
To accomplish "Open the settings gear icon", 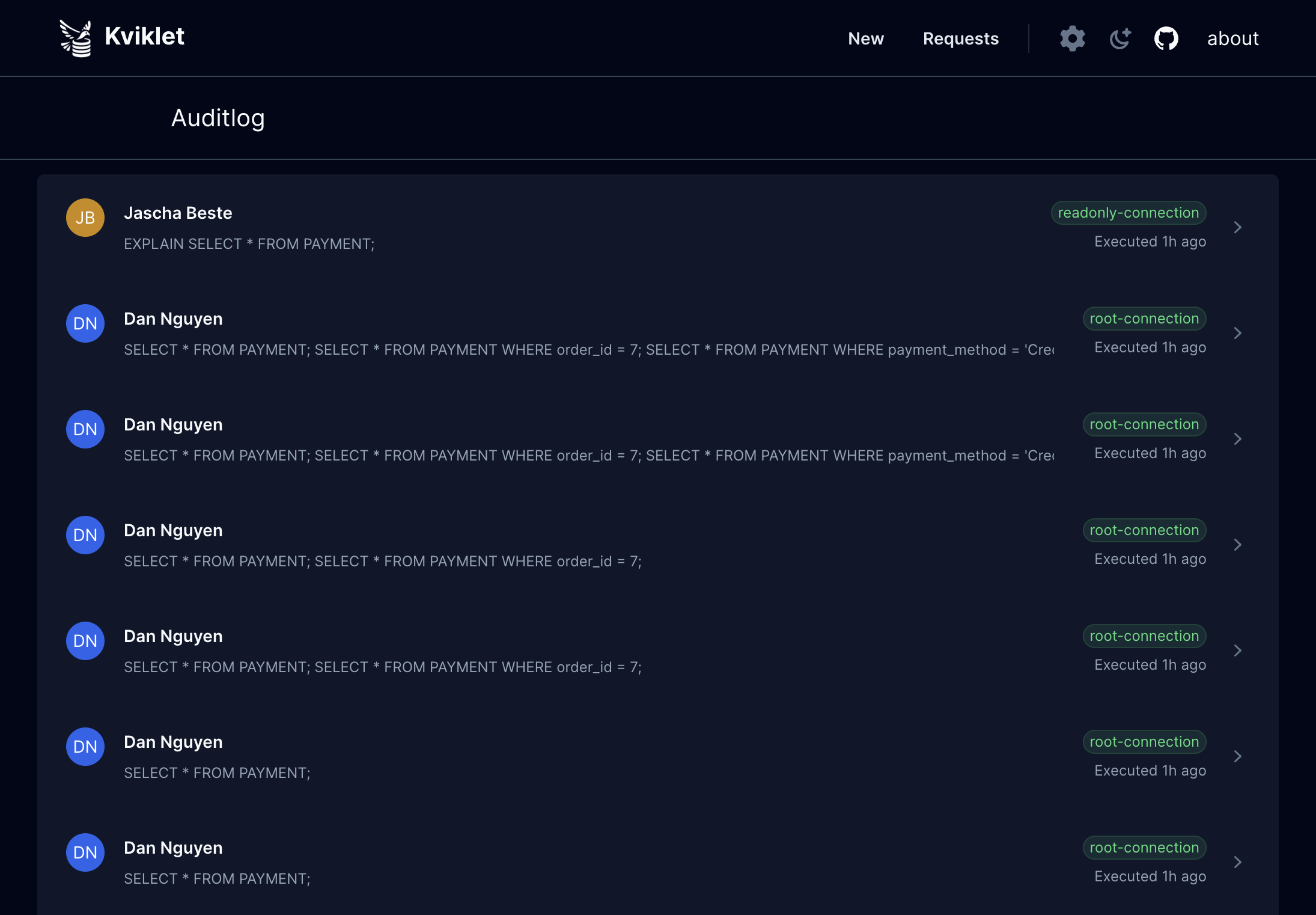I will pos(1072,38).
